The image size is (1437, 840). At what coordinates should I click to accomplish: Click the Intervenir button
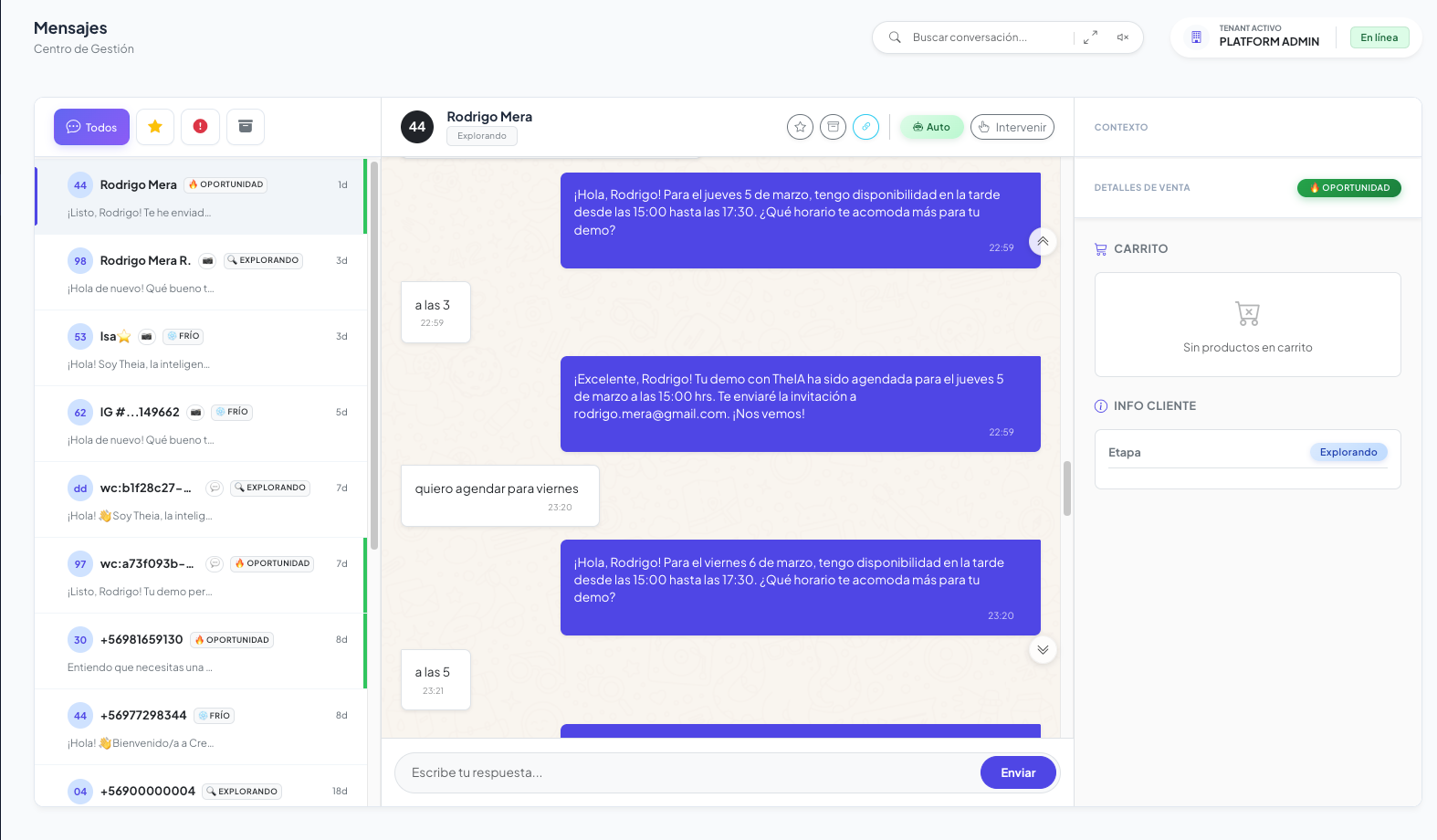click(x=1012, y=127)
